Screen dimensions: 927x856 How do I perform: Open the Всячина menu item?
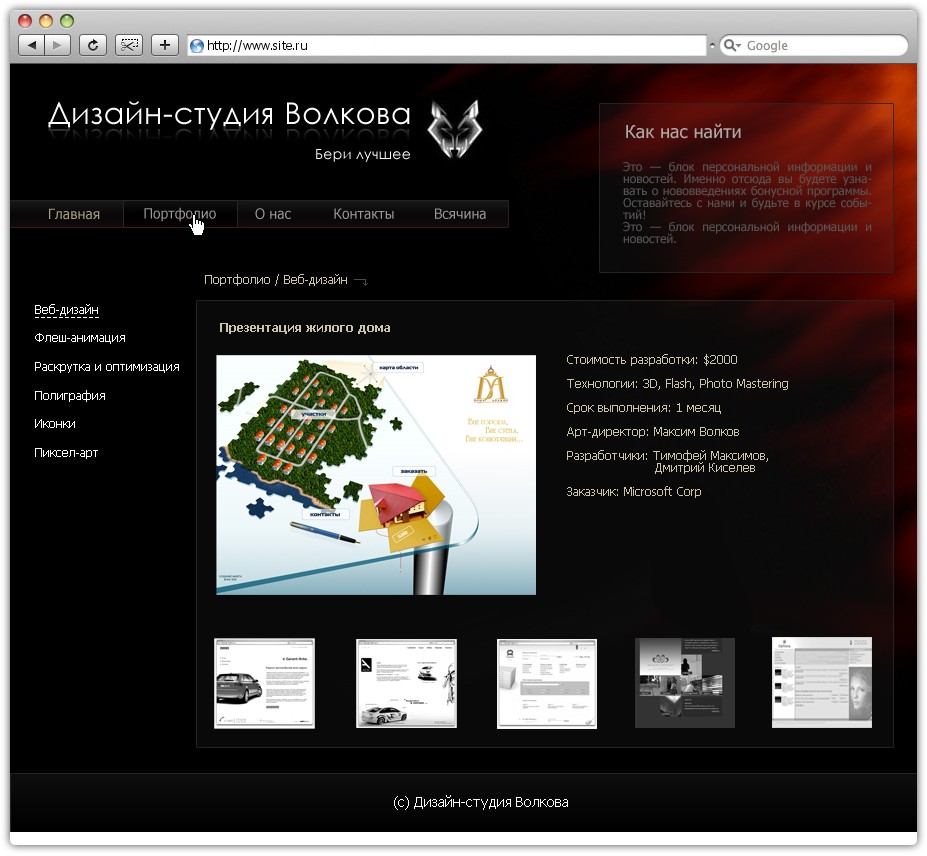click(x=460, y=214)
